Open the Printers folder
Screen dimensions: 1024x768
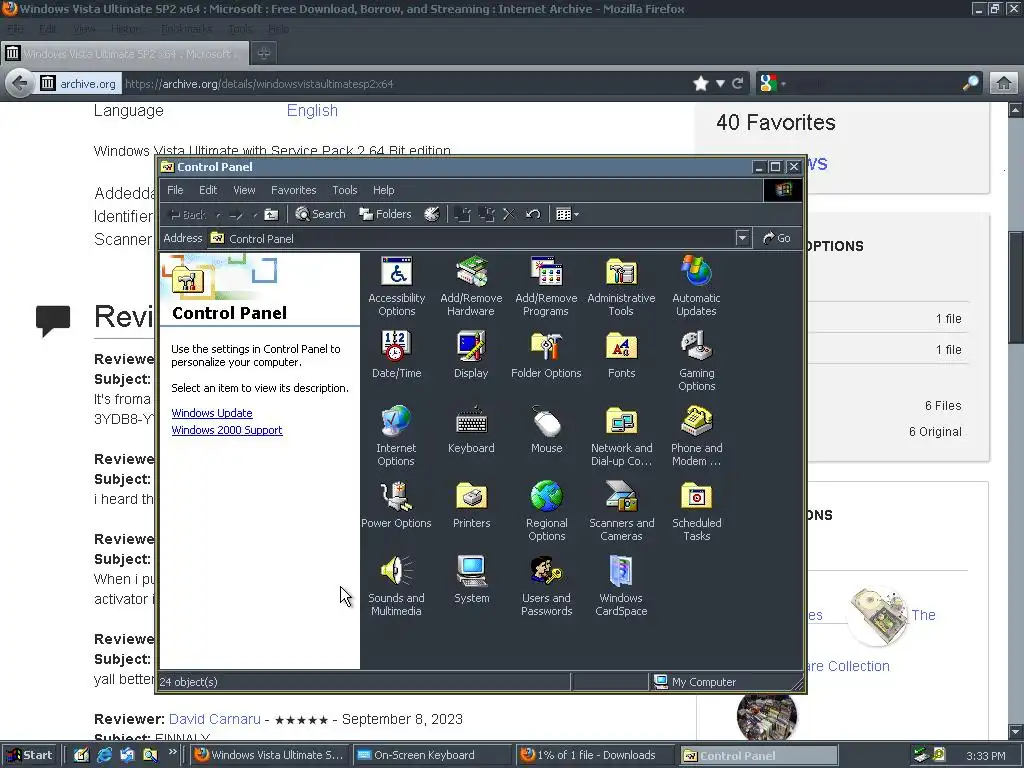click(471, 505)
